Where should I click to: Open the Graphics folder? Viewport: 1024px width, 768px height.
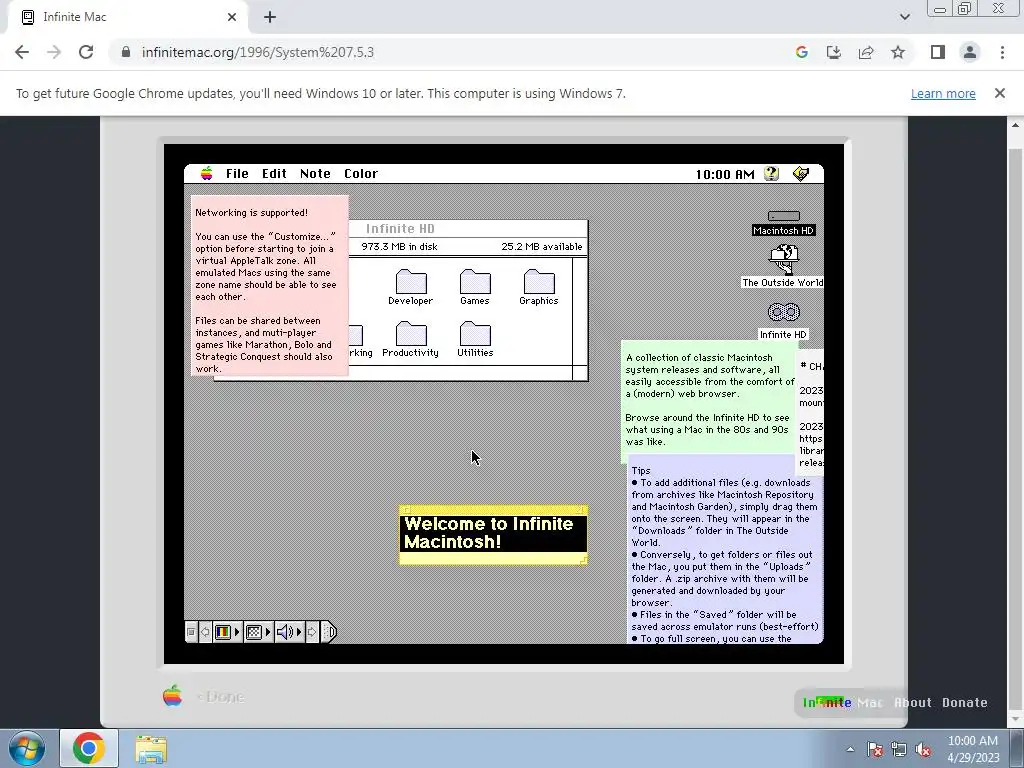(x=539, y=281)
